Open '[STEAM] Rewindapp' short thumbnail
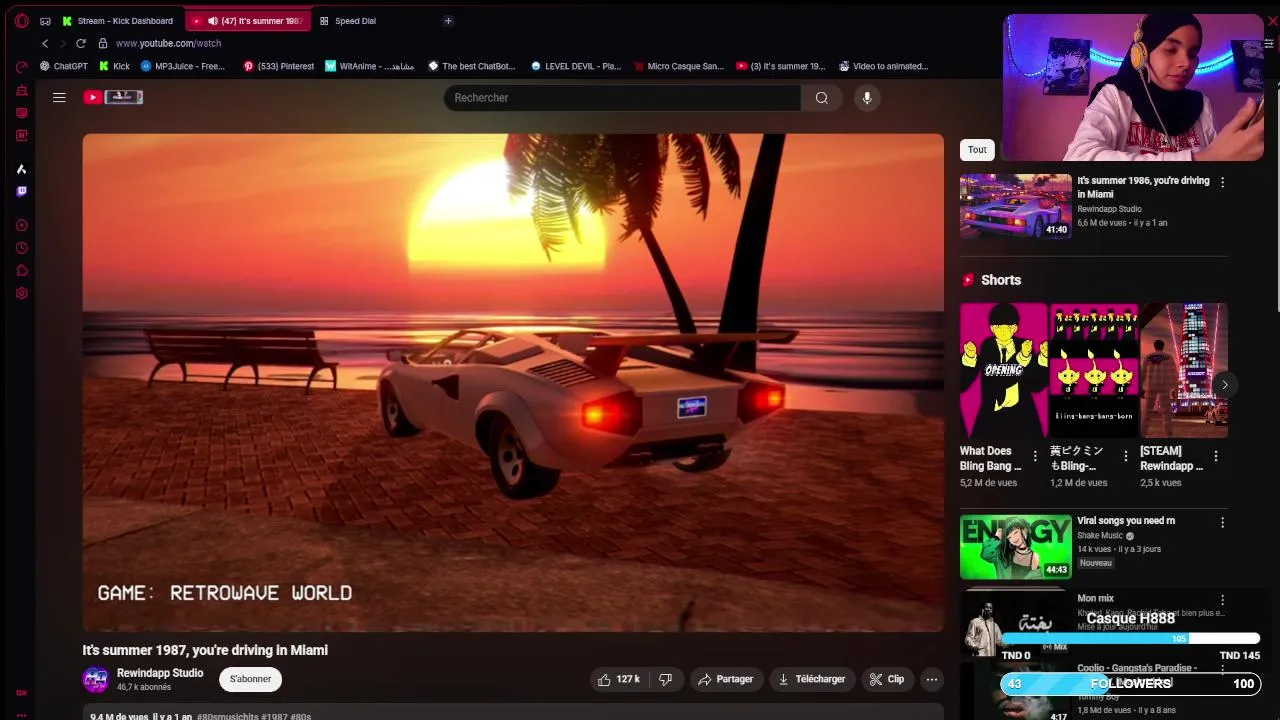The image size is (1280, 720). click(1184, 370)
